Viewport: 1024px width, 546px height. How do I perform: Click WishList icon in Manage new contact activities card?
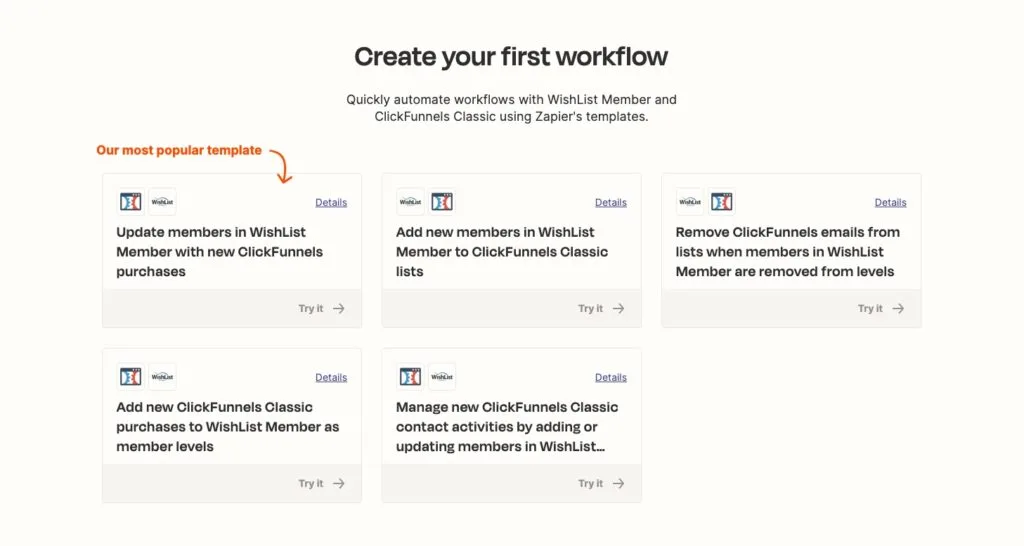[442, 377]
